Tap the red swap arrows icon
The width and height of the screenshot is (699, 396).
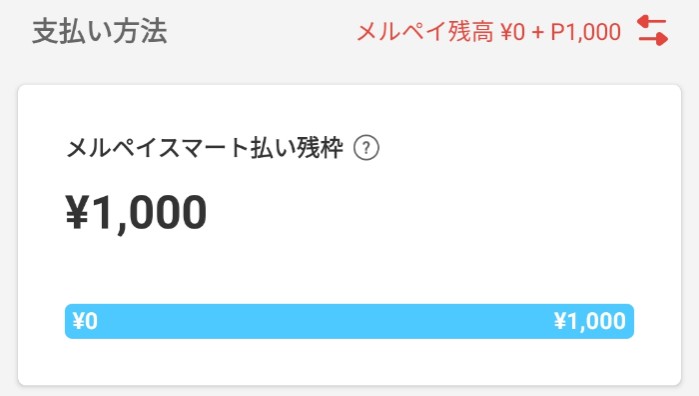(652, 30)
